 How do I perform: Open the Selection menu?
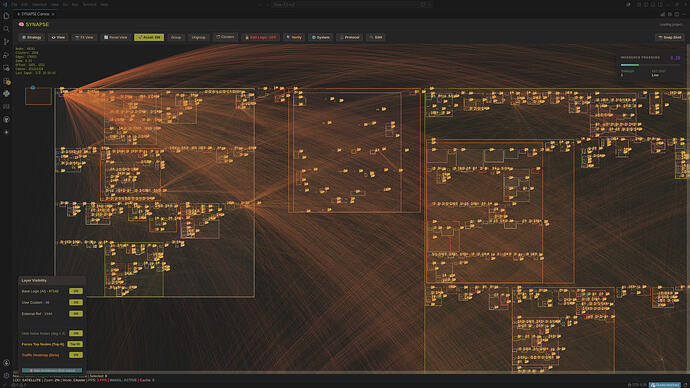tap(39, 4)
